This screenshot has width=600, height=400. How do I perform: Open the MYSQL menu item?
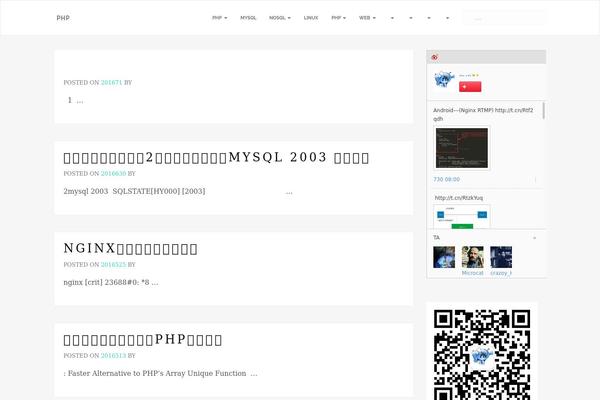tap(248, 18)
